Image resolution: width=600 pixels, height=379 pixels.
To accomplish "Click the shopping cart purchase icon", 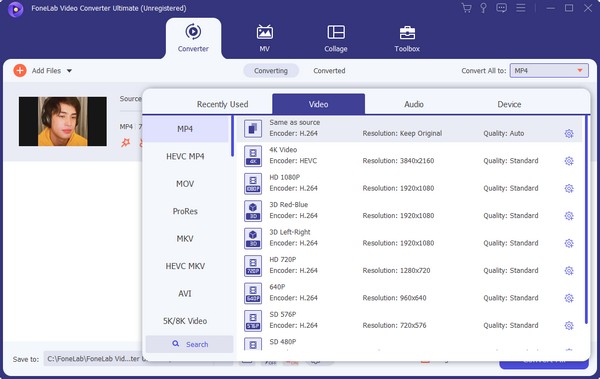I will coord(466,8).
